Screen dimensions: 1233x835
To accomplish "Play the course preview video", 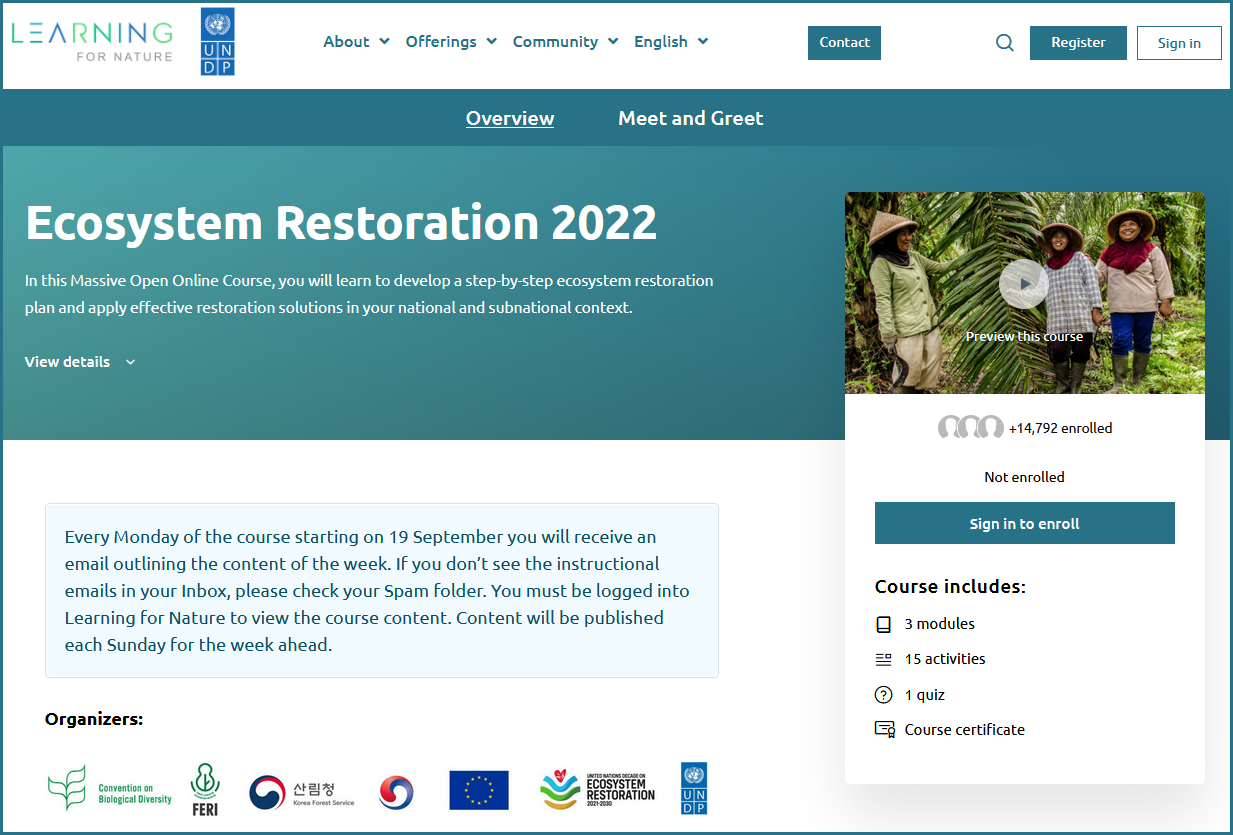I will 1023,285.
